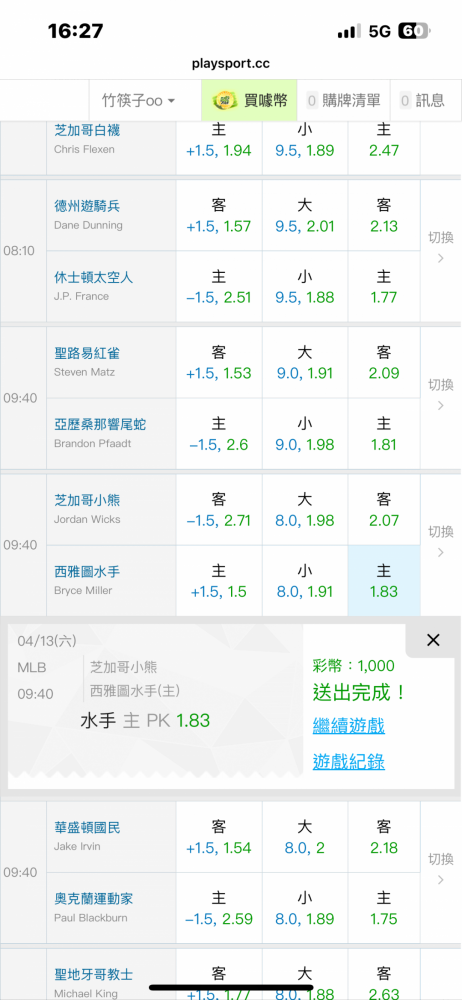Select 大 9.0, 1.91 for 聖路易紅雀
Image resolution: width=462 pixels, height=1000 pixels.
click(x=305, y=362)
